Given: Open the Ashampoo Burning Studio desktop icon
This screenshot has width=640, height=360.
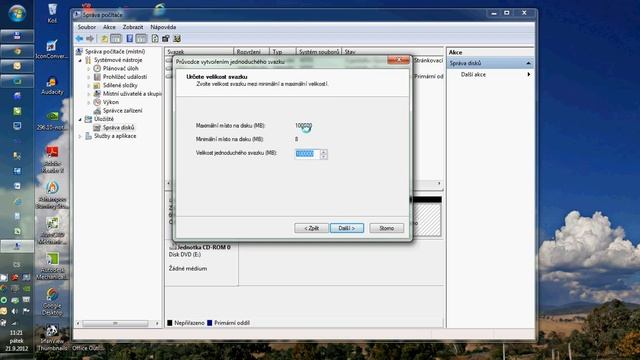Looking at the screenshot, I should pos(52,195).
